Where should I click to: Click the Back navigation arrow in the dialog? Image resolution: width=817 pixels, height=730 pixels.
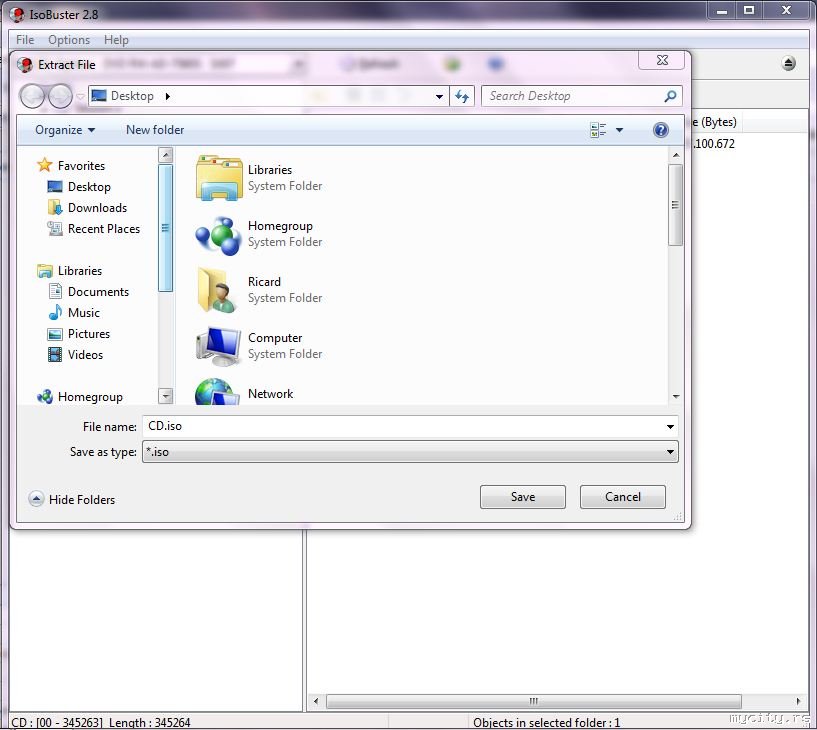(x=32, y=96)
